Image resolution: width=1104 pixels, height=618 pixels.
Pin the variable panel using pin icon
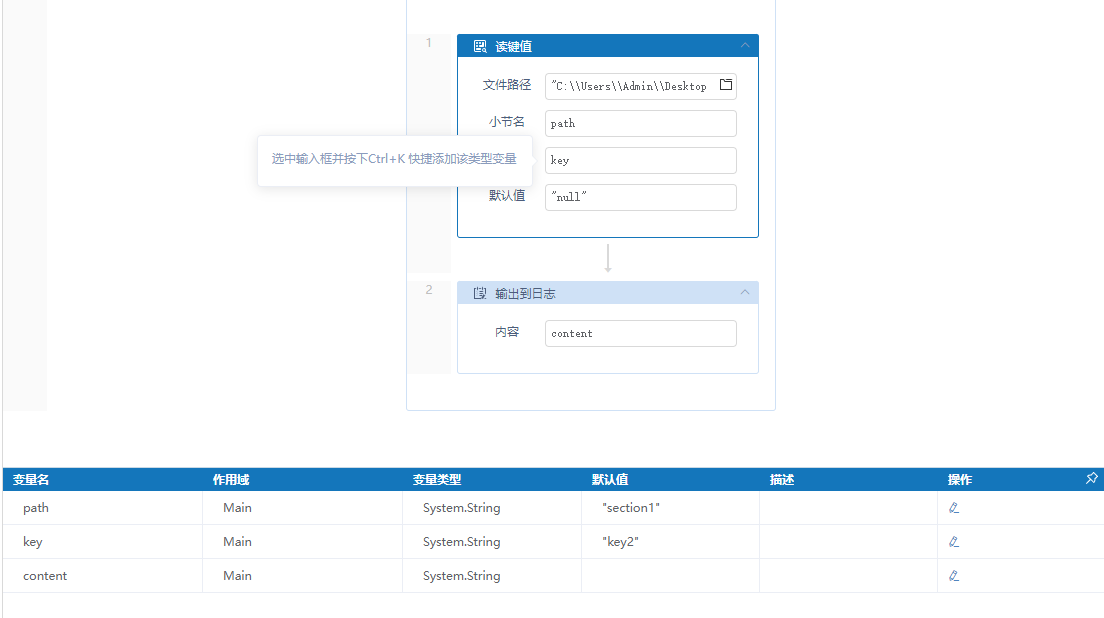coord(1091,479)
